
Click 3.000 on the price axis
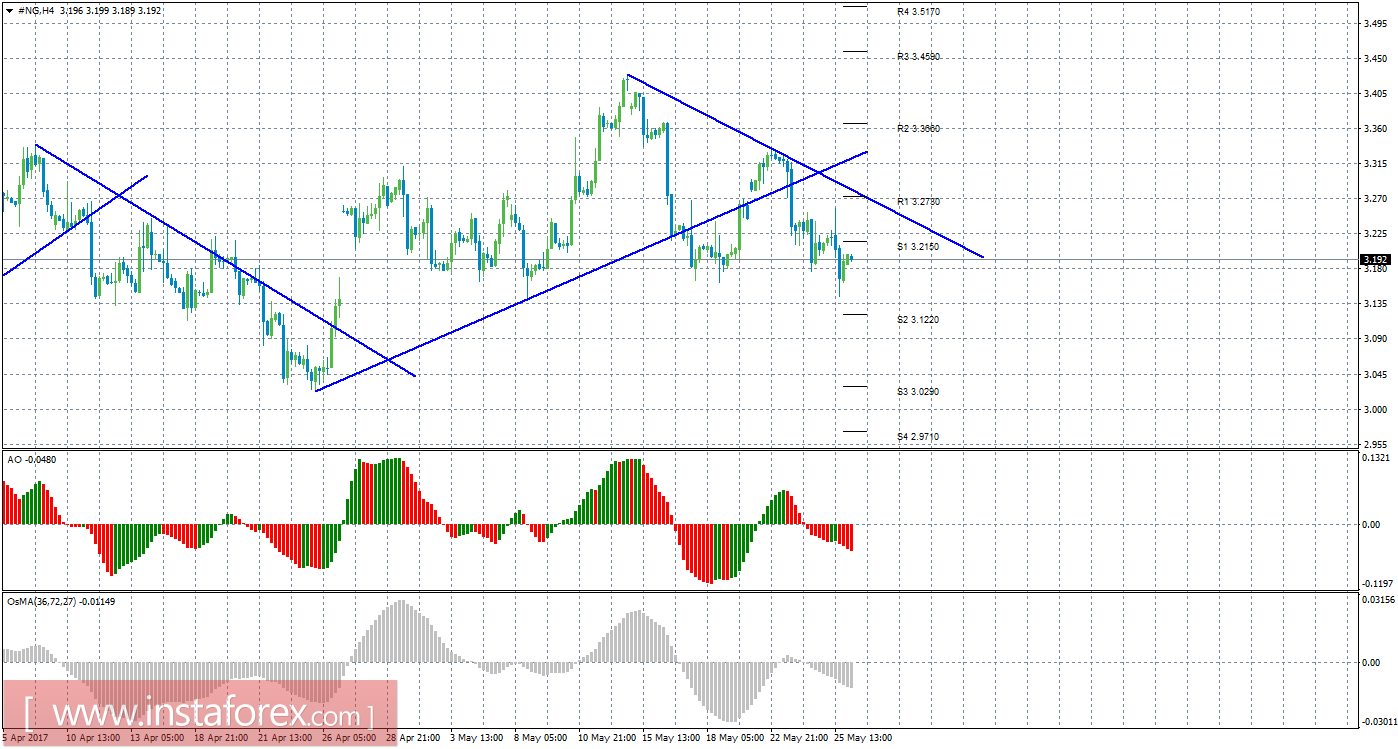coord(1374,409)
